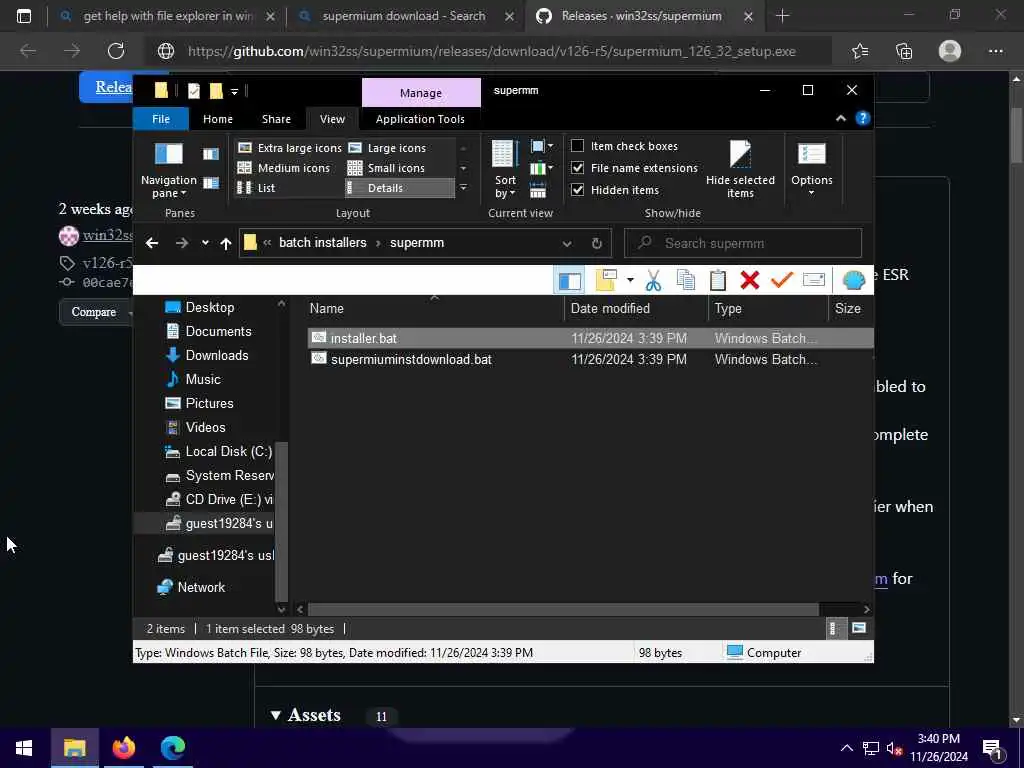Click the Manage contextual tab
1024x768 pixels.
tap(421, 93)
